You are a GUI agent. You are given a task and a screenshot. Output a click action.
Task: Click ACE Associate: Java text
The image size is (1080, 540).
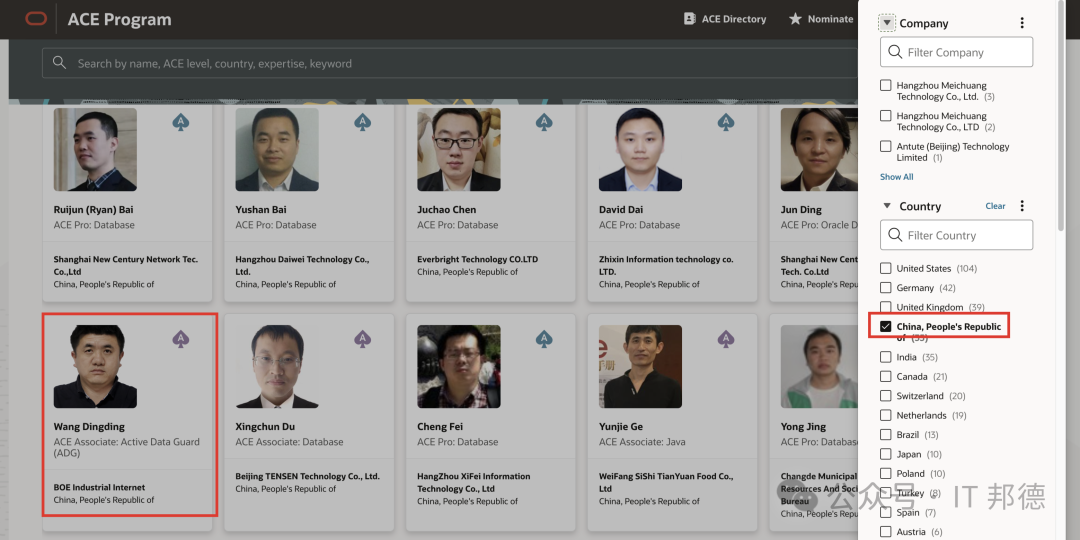(642, 442)
